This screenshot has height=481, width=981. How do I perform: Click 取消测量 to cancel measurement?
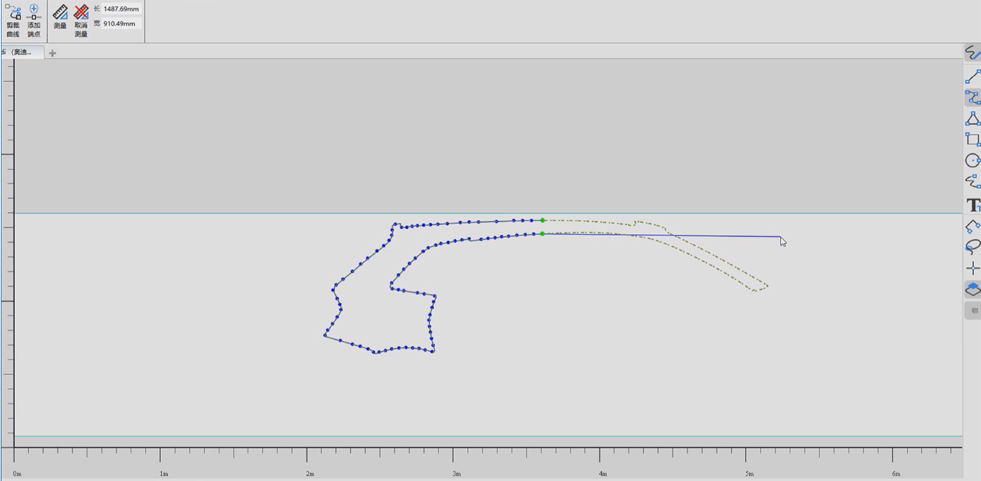[81, 20]
